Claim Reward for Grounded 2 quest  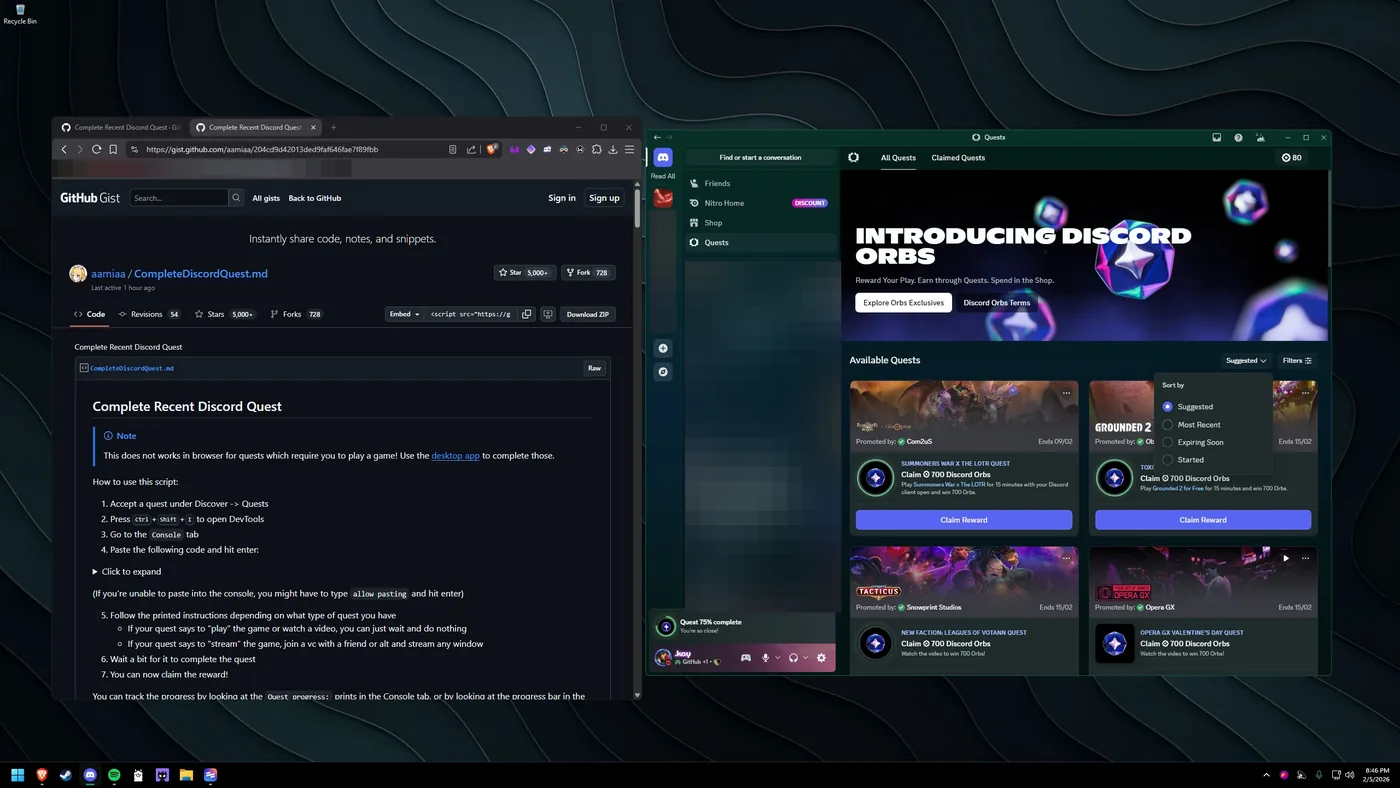(x=1203, y=520)
